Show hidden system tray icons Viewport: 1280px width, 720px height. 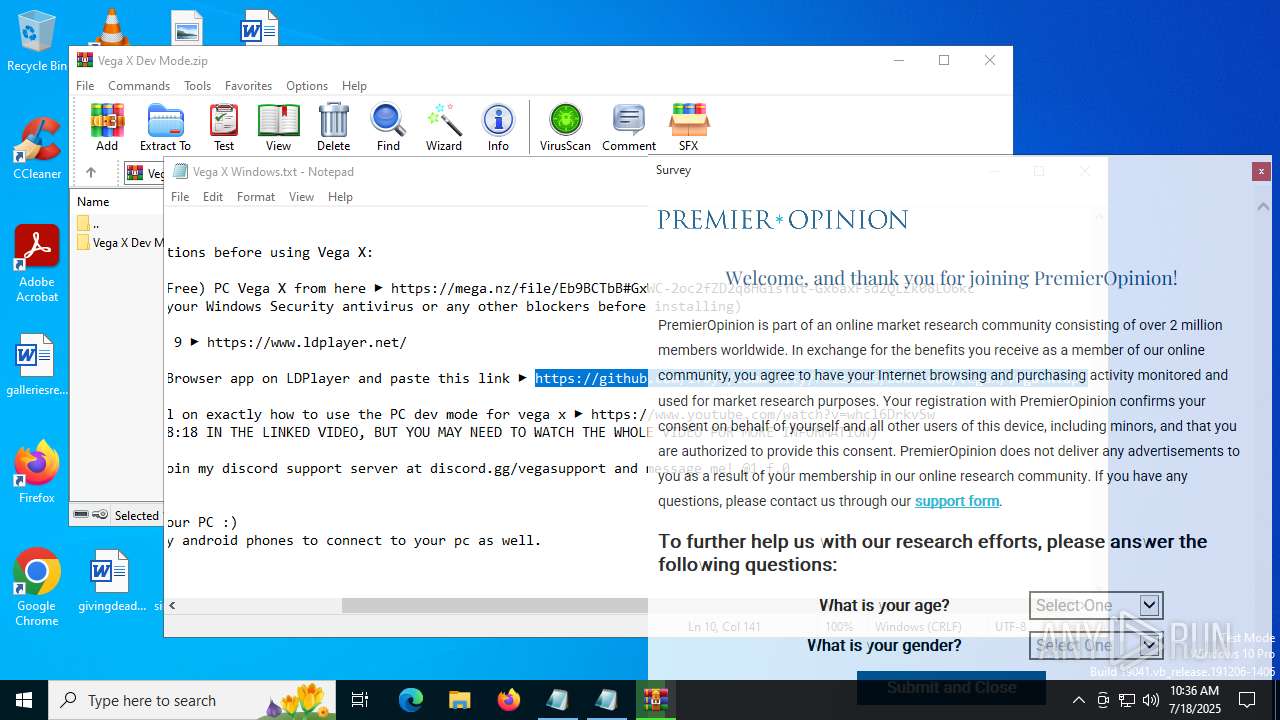1078,700
